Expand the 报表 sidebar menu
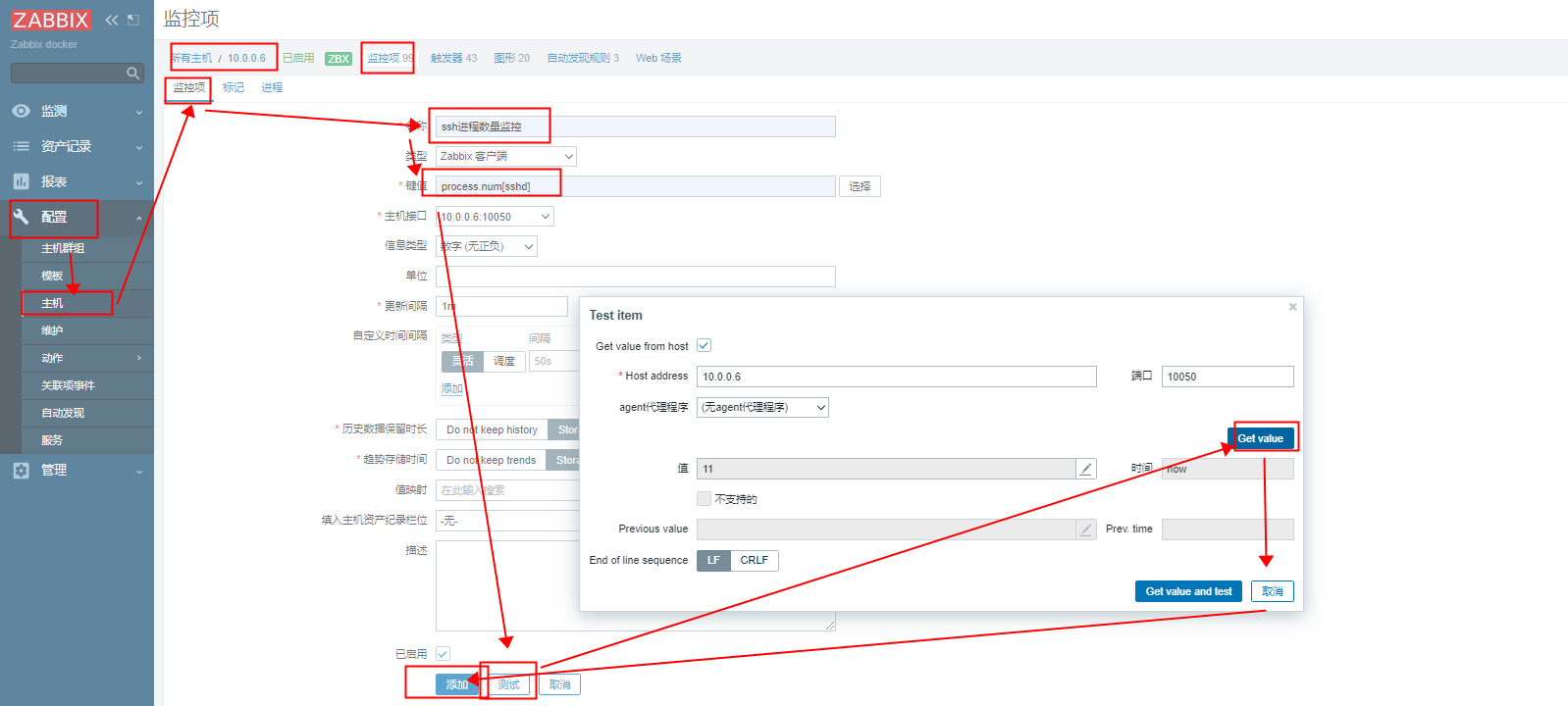Viewport: 1568px width, 706px height. point(77,181)
